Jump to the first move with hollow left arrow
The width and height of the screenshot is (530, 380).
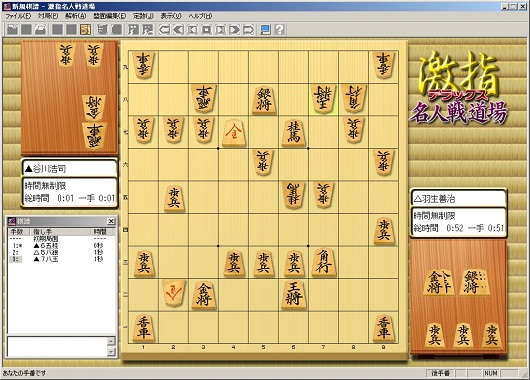click(x=164, y=30)
